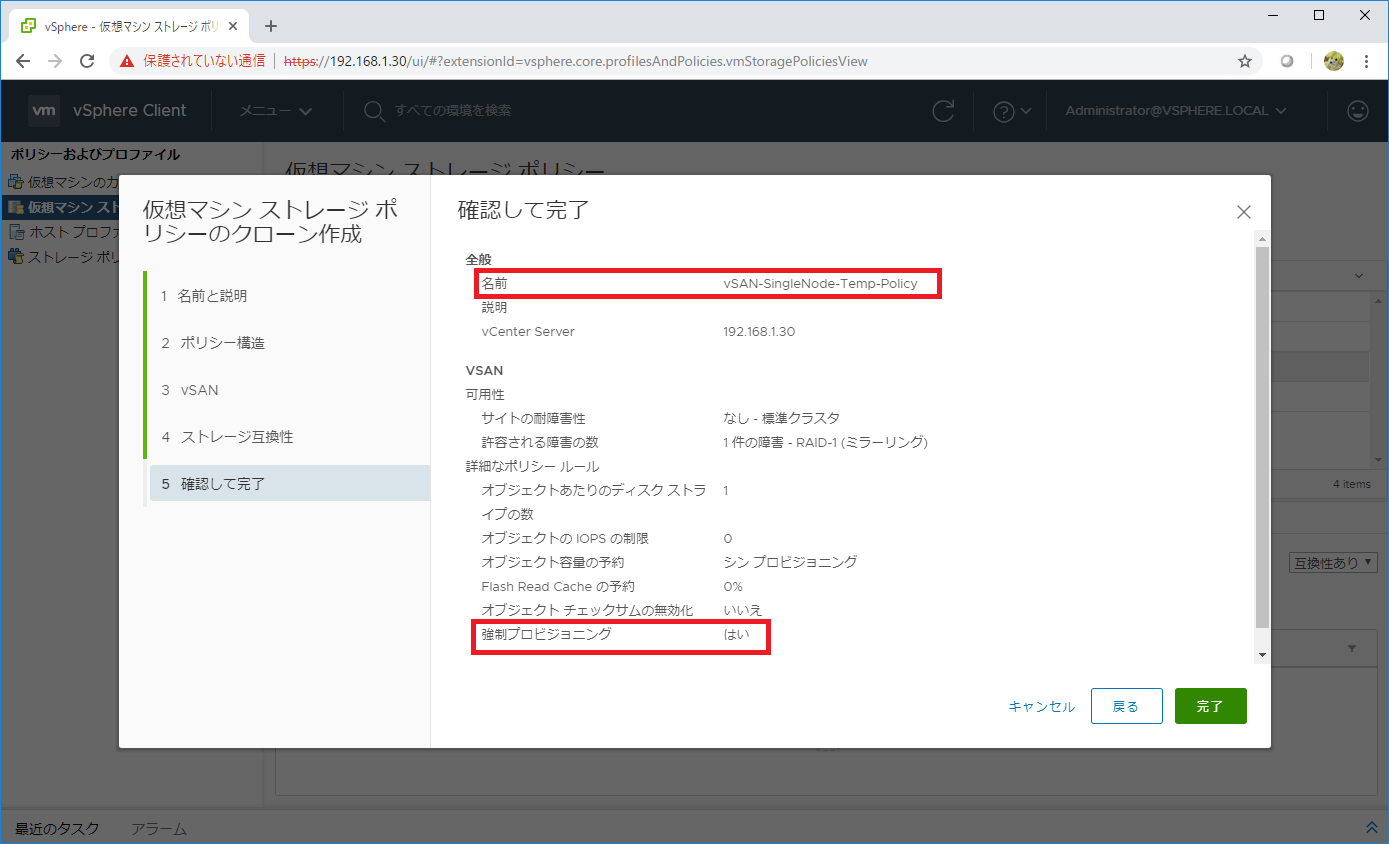Cancel the wizard with キャンセル
Screen dimensions: 1389x844
pyautogui.click(x=1041, y=706)
